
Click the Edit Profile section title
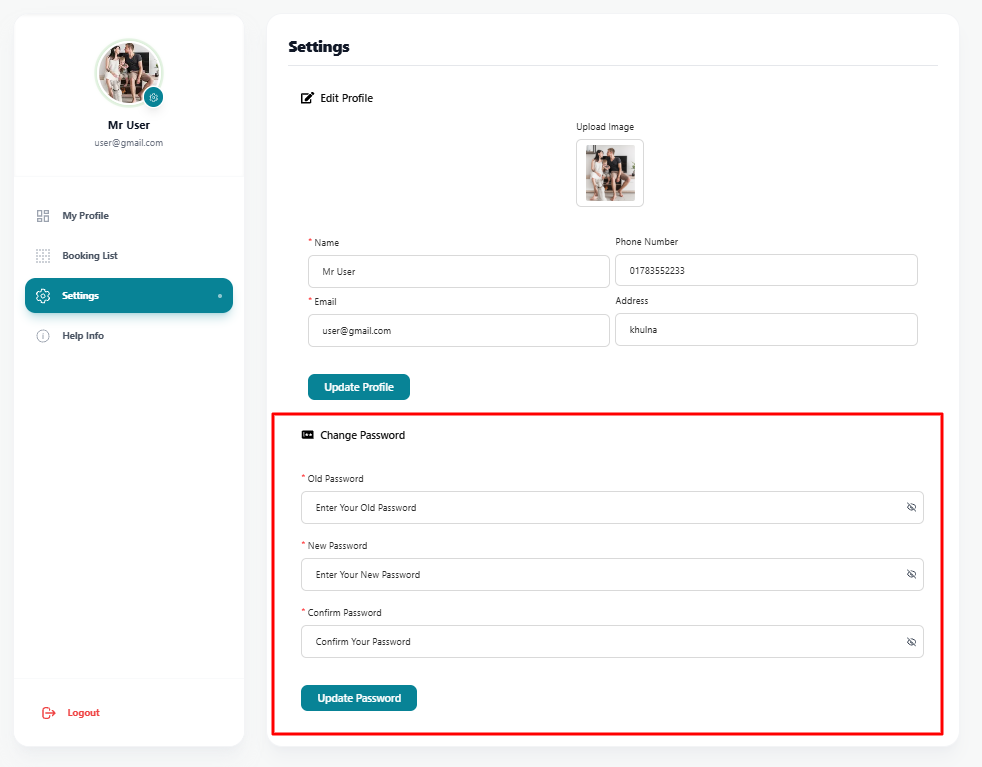[x=346, y=98]
